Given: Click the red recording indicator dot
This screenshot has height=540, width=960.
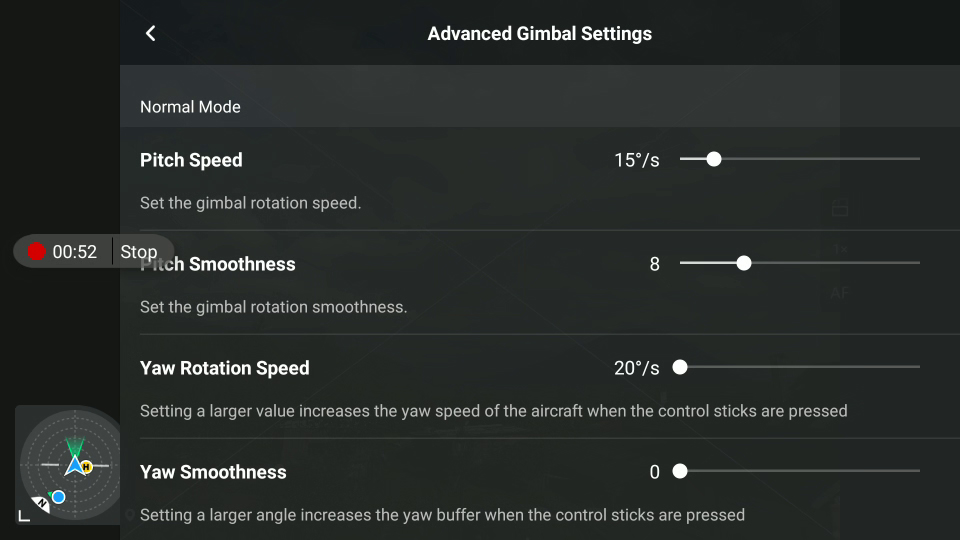Looking at the screenshot, I should [x=37, y=252].
